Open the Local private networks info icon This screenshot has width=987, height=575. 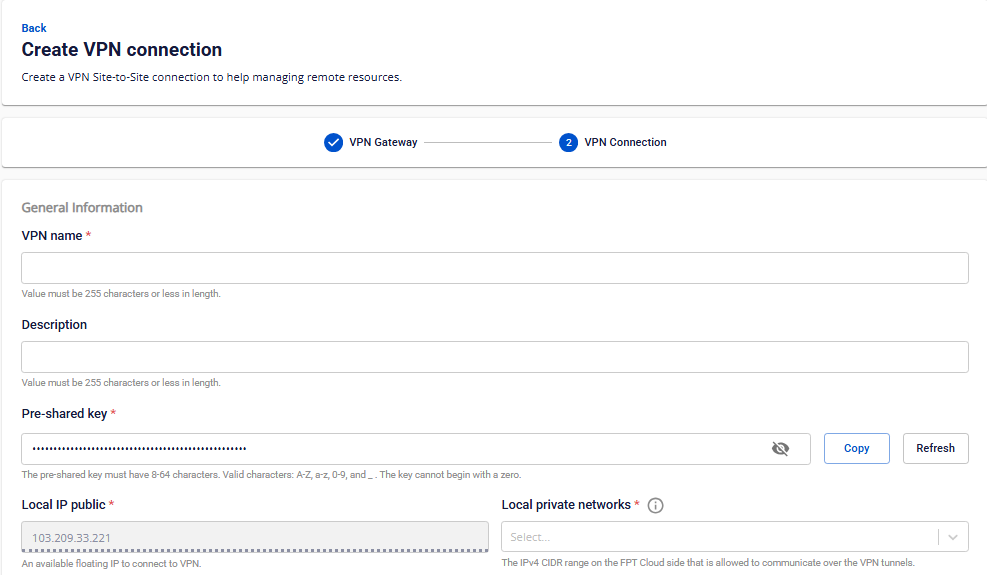click(656, 505)
